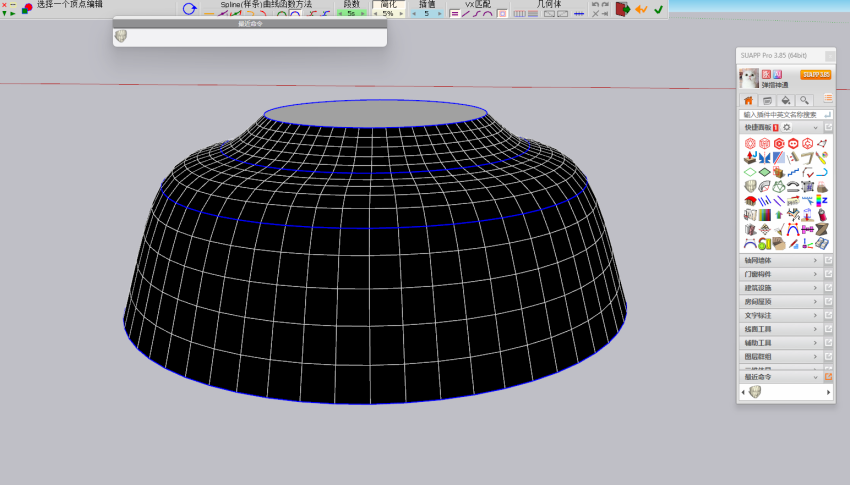Click the left arrow in recent commands
The image size is (850, 485).
(x=743, y=392)
